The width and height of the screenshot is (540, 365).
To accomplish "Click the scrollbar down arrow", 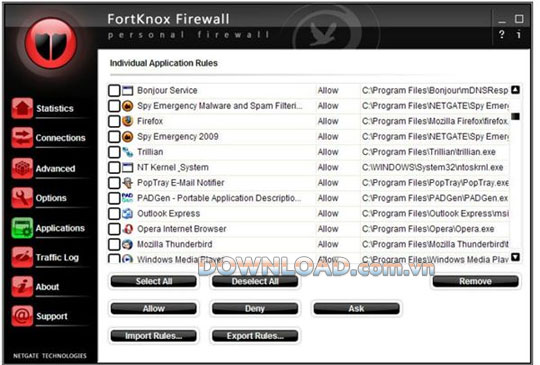I will (516, 257).
